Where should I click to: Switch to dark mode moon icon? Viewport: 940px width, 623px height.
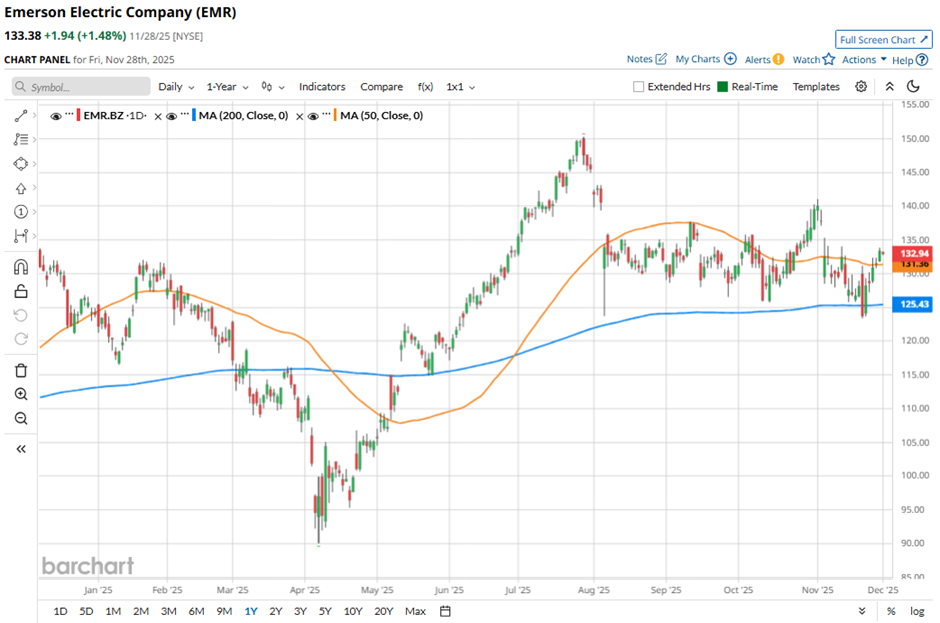[x=913, y=87]
